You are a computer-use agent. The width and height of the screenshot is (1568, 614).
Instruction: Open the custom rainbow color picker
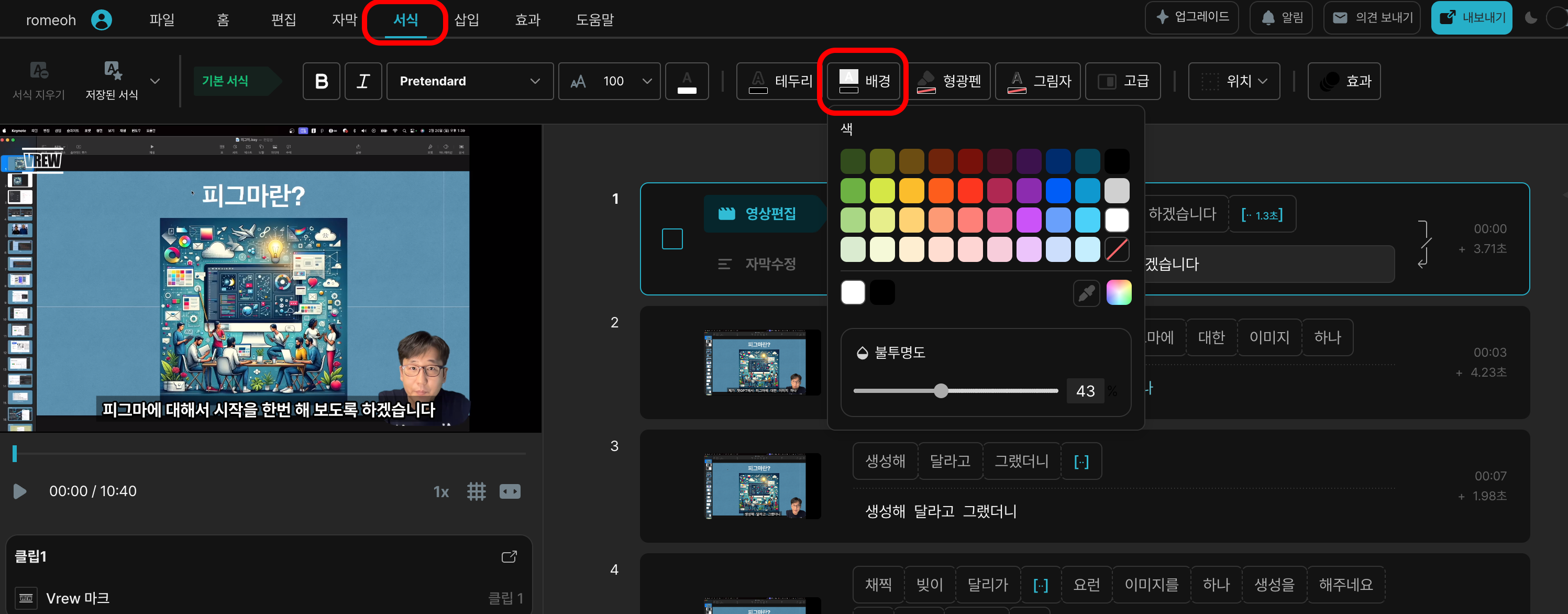[x=1118, y=293]
